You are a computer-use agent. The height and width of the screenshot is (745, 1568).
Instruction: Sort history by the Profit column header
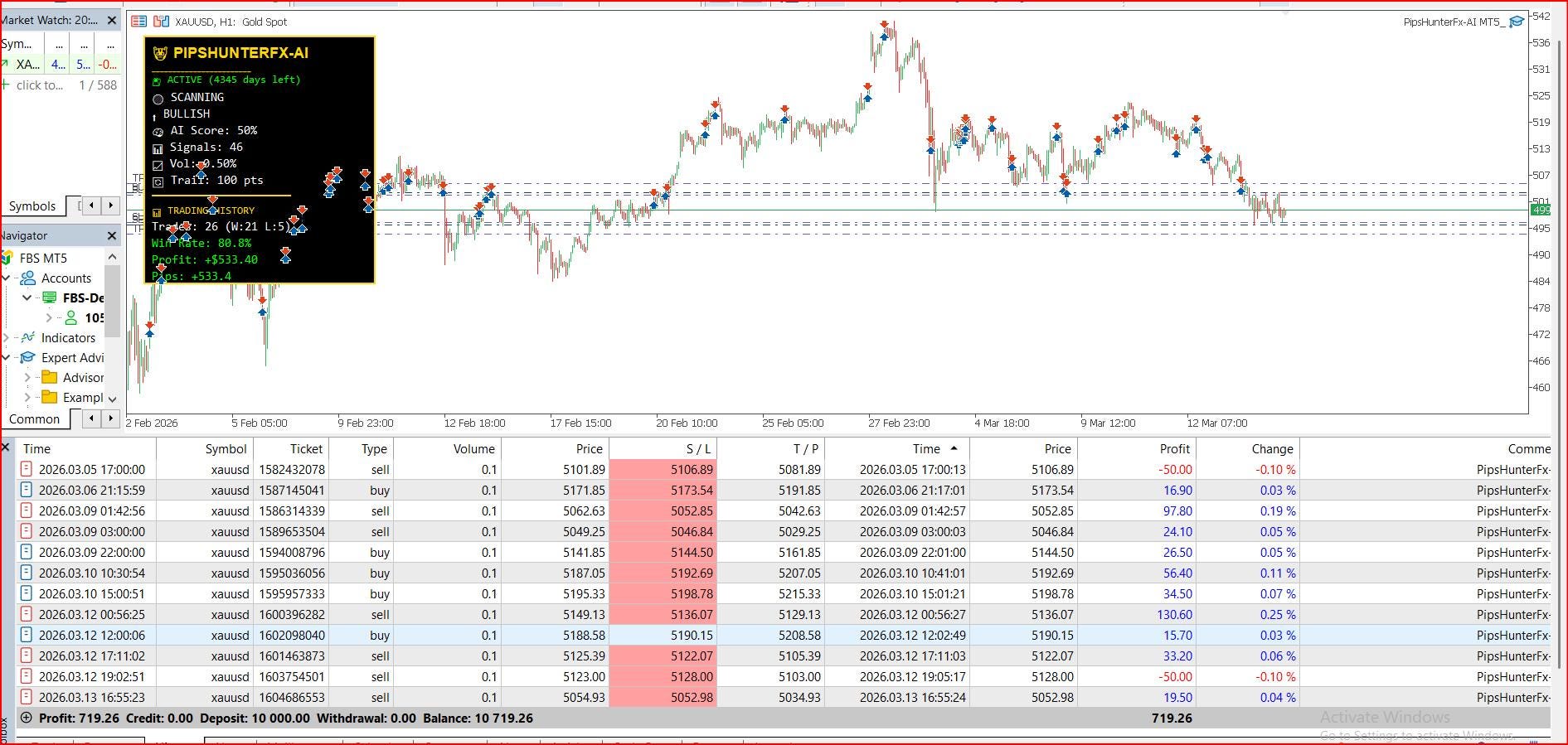[1136, 448]
